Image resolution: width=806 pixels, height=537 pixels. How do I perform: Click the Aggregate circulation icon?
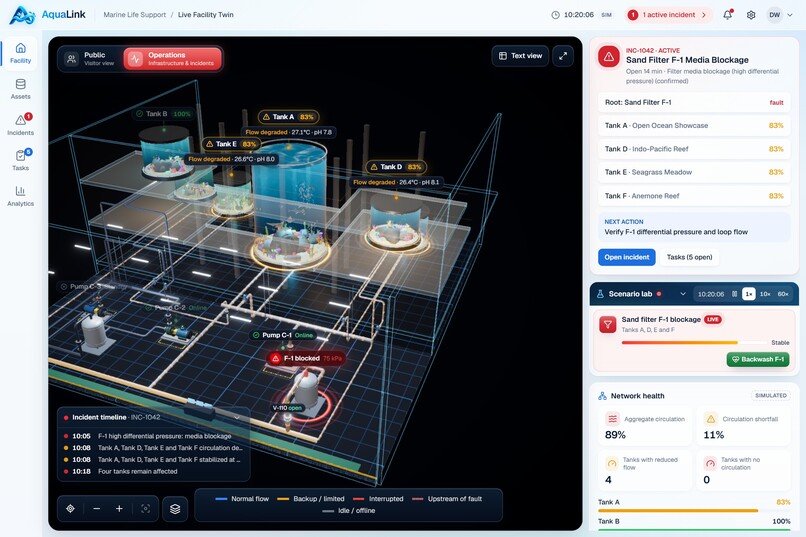(x=612, y=419)
